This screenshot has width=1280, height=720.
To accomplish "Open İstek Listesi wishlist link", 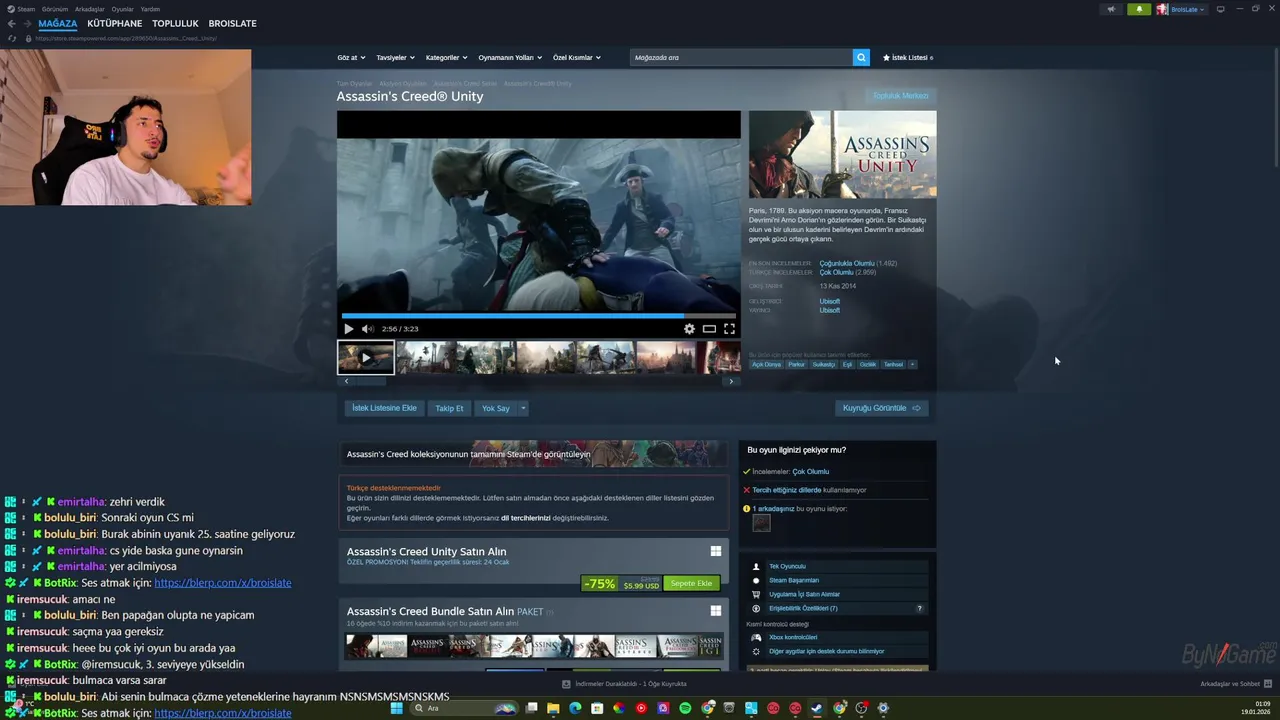I will (x=908, y=57).
